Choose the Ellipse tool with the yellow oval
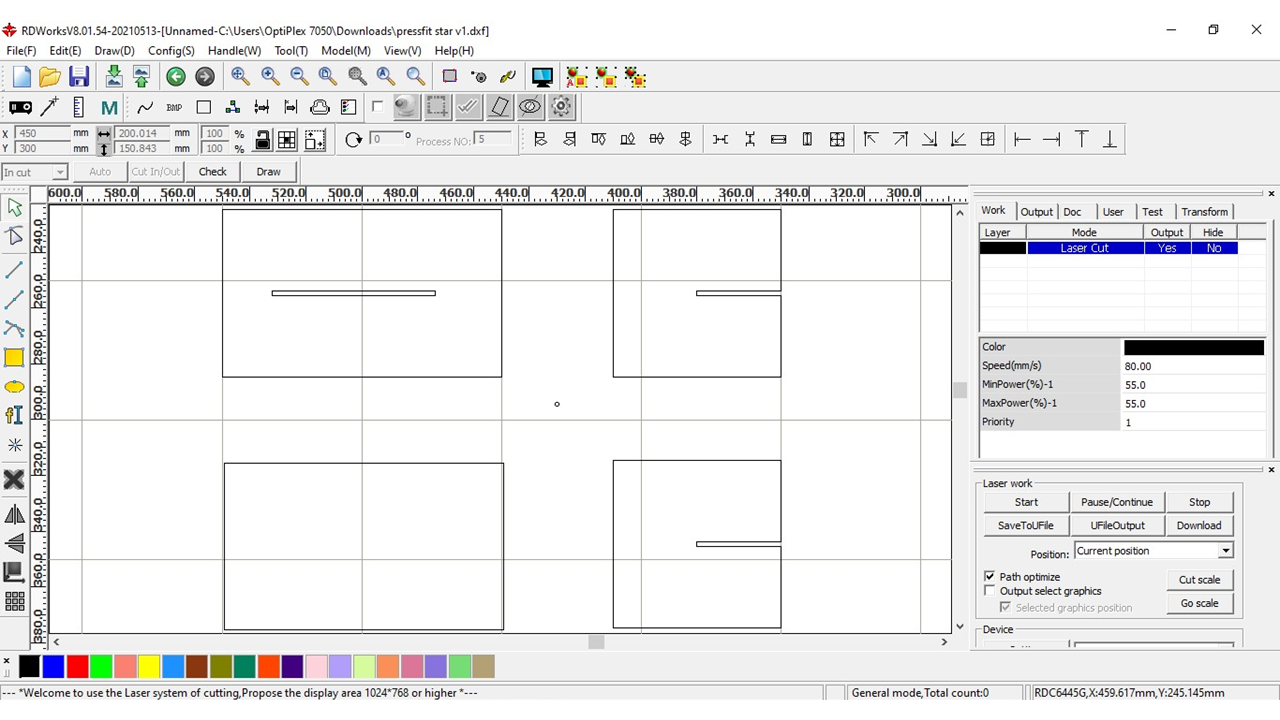1280x720 pixels. [x=14, y=387]
